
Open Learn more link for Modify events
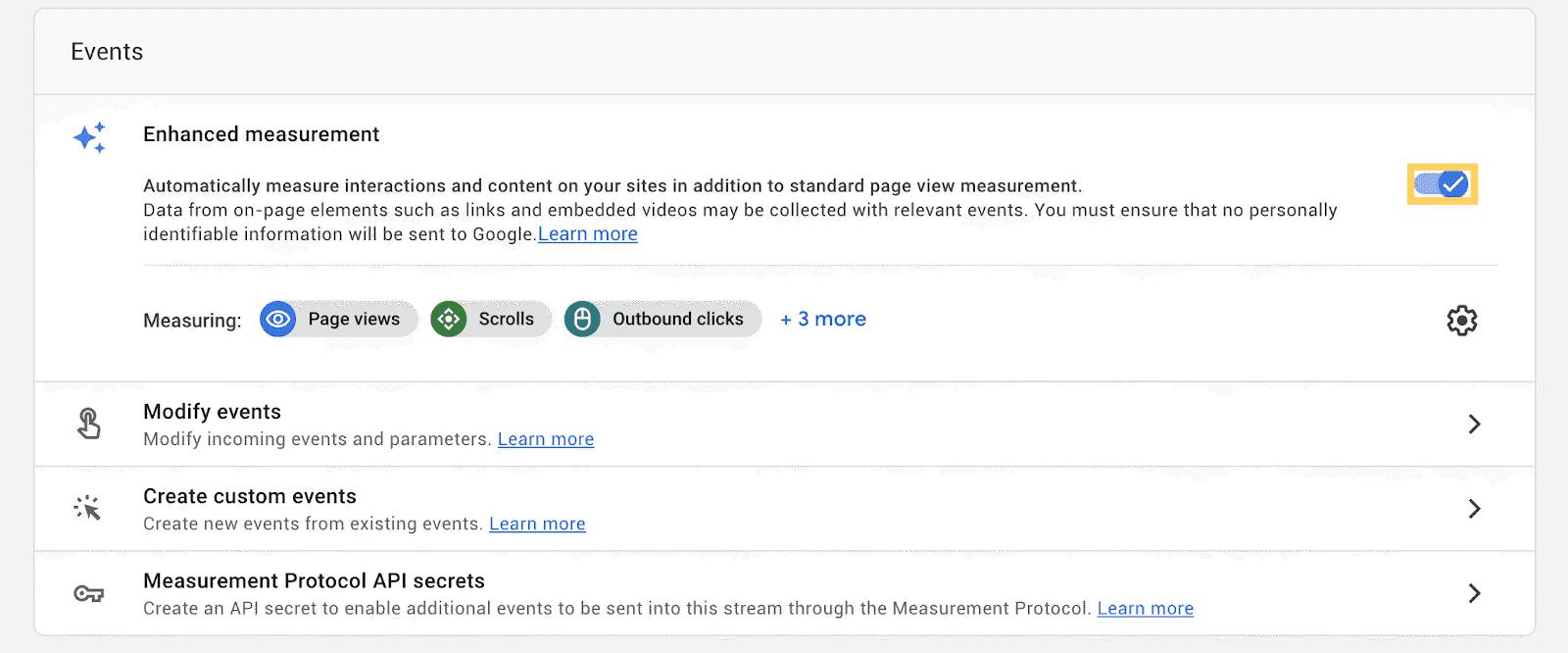click(x=546, y=439)
